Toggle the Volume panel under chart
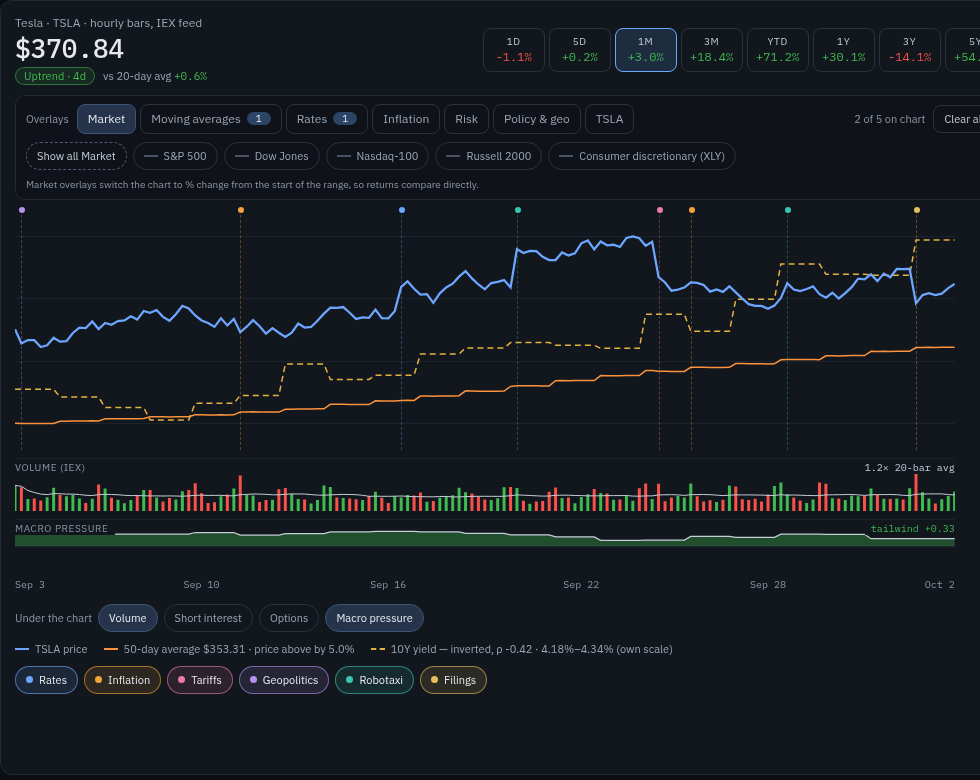Image resolution: width=980 pixels, height=780 pixels. click(128, 618)
